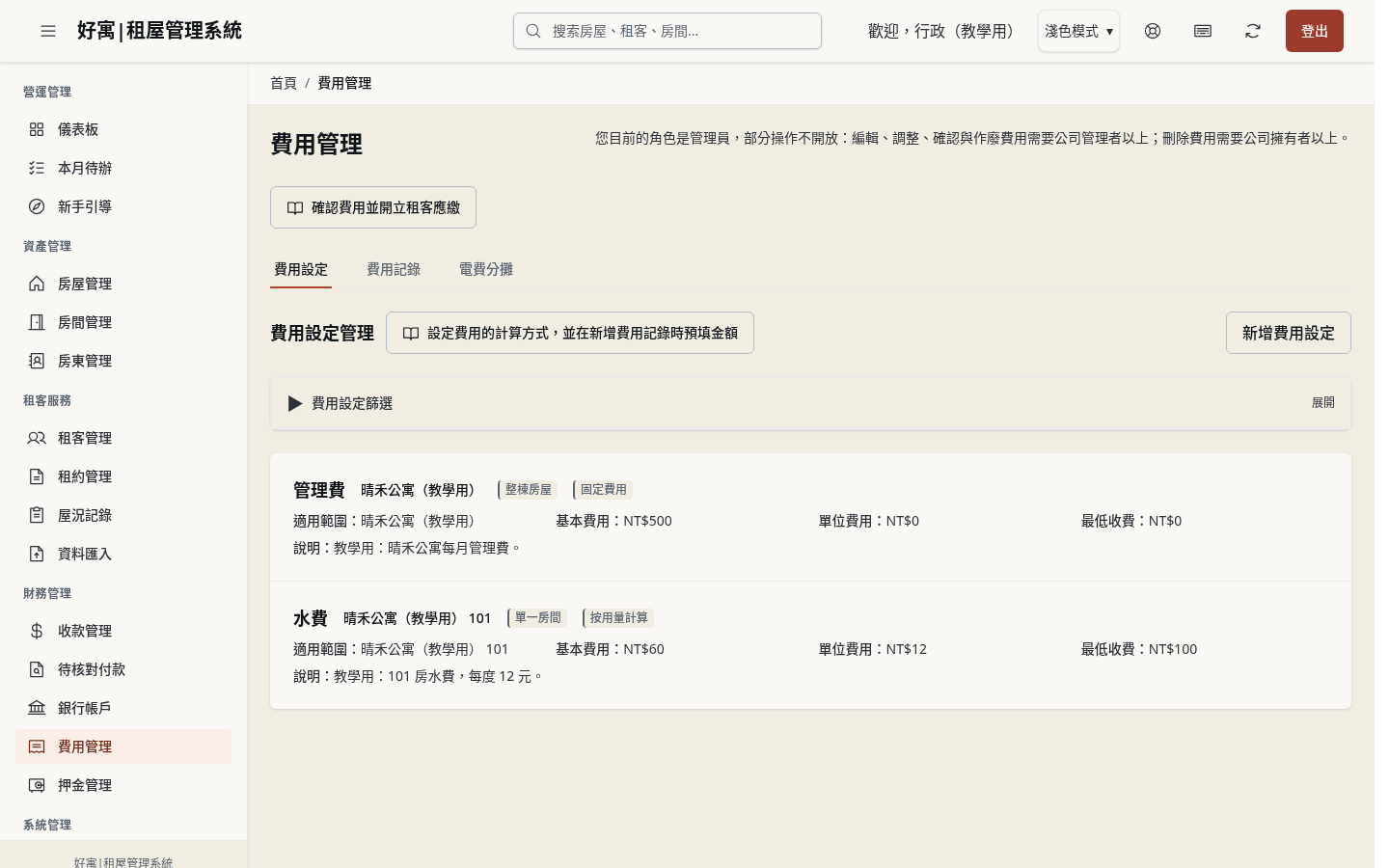Go to 首頁 via the breadcrumb
This screenshot has width=1389, height=868.
coord(284,83)
